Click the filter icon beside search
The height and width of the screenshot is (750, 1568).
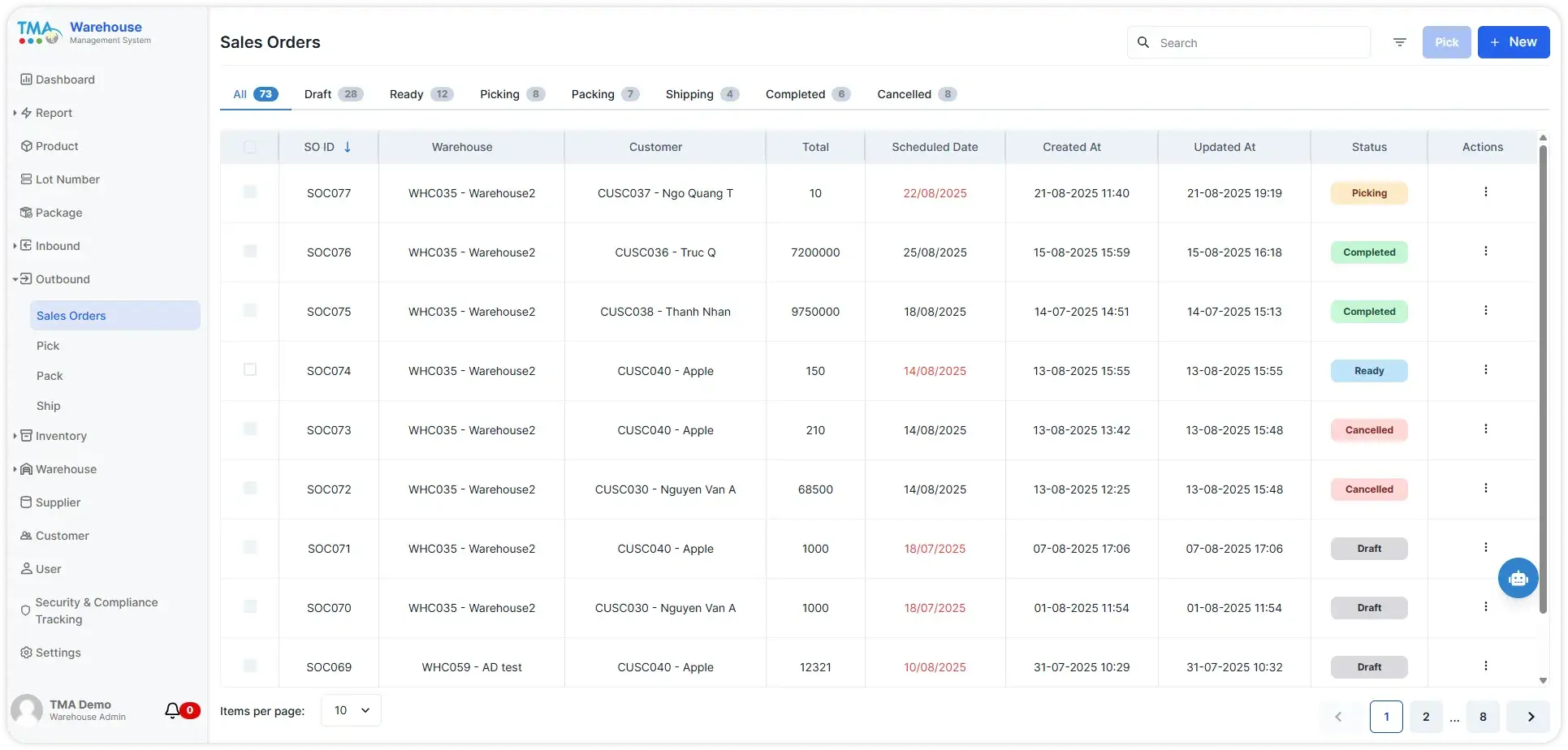(x=1399, y=42)
